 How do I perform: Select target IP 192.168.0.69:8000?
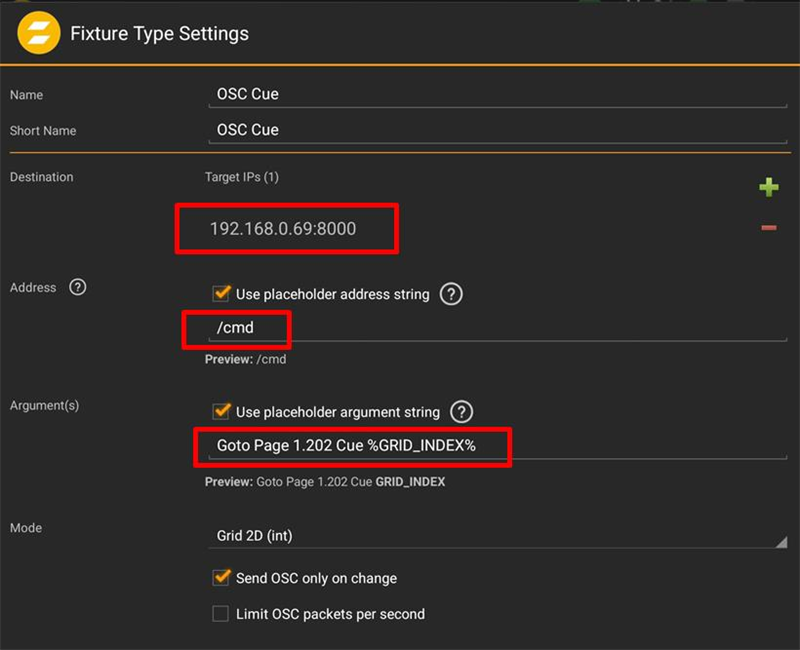[x=283, y=229]
